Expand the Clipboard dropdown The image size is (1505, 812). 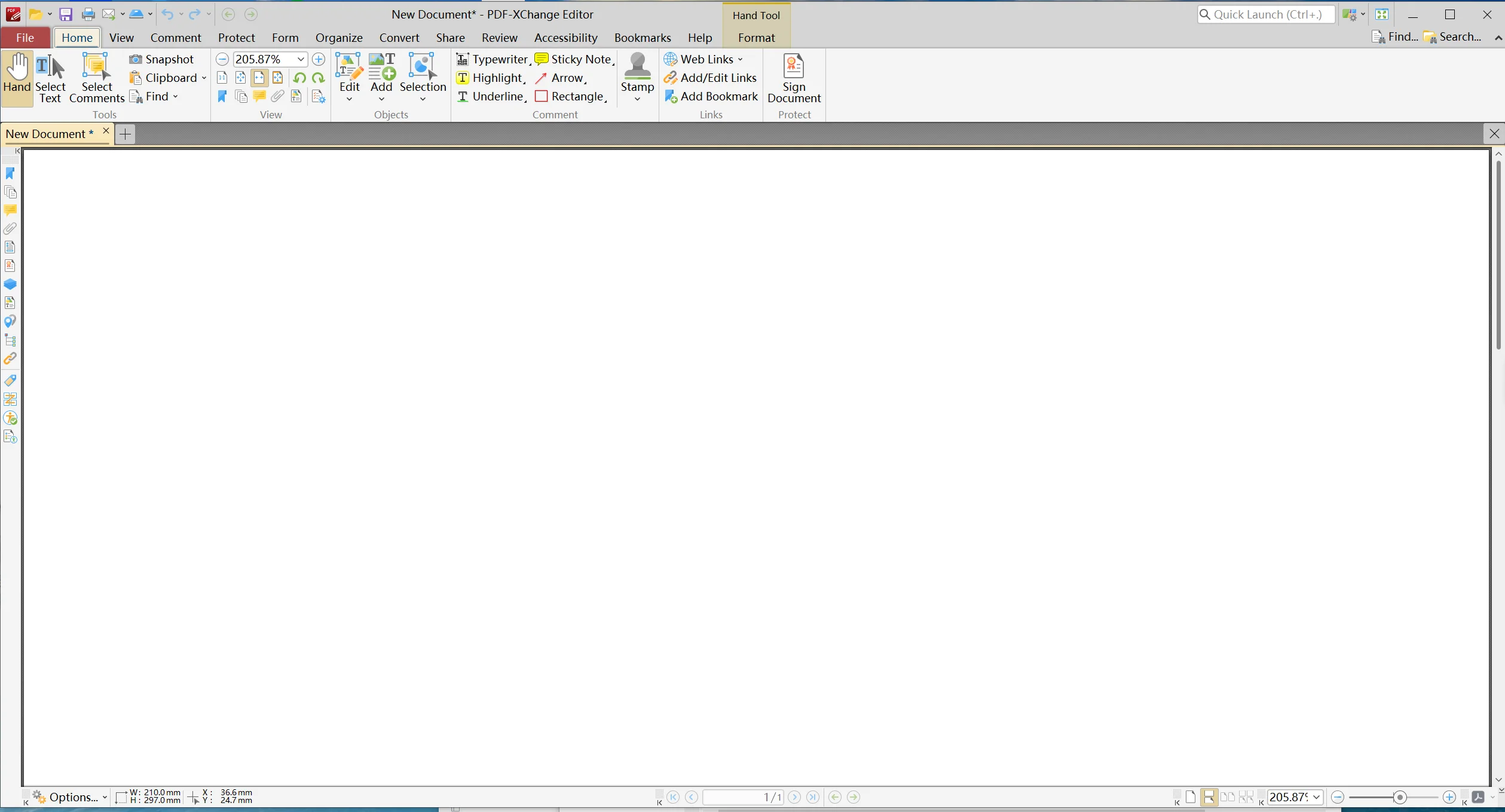(x=204, y=78)
